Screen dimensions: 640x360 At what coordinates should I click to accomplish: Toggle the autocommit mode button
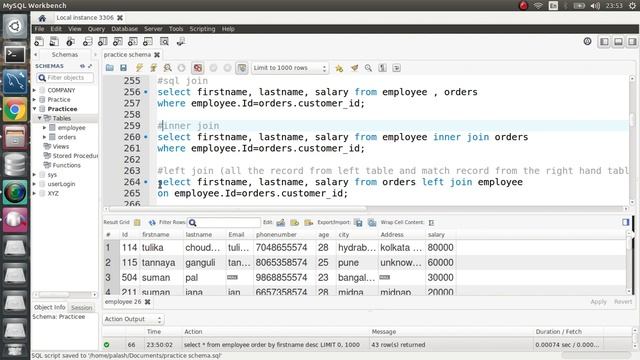point(242,68)
